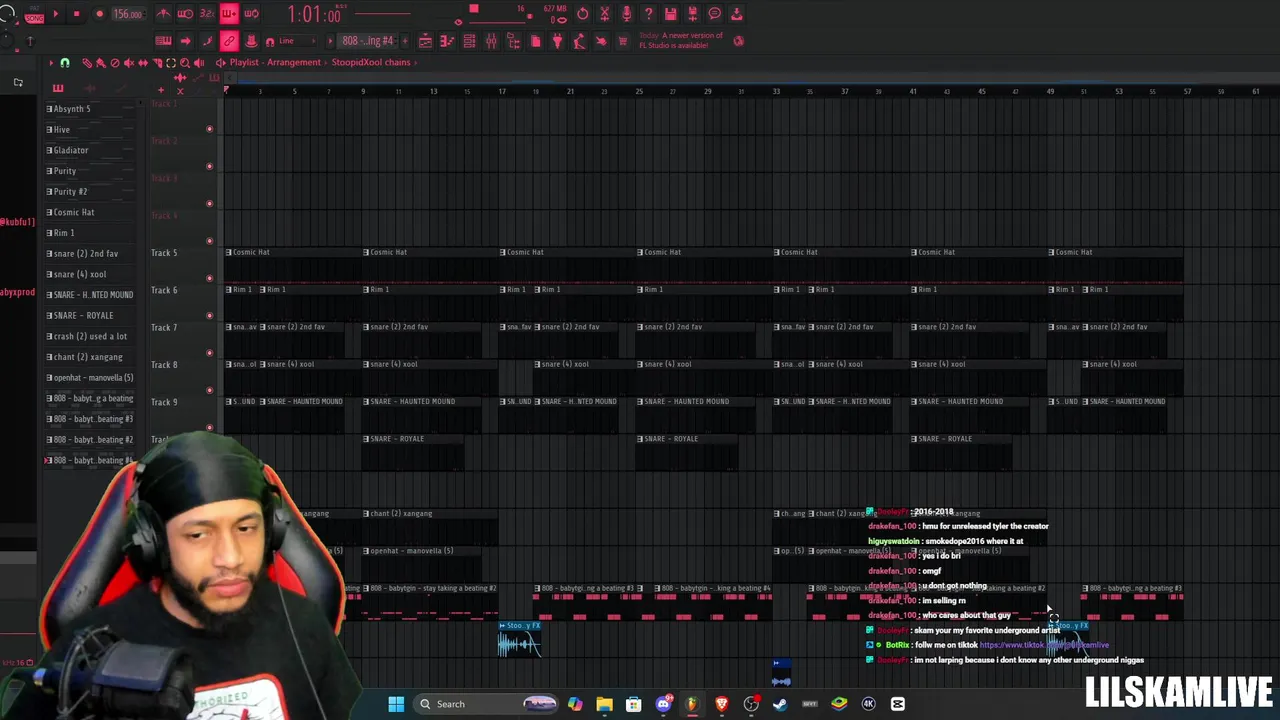Open the help question mark icon
This screenshot has height=720, width=1280.
click(x=648, y=14)
